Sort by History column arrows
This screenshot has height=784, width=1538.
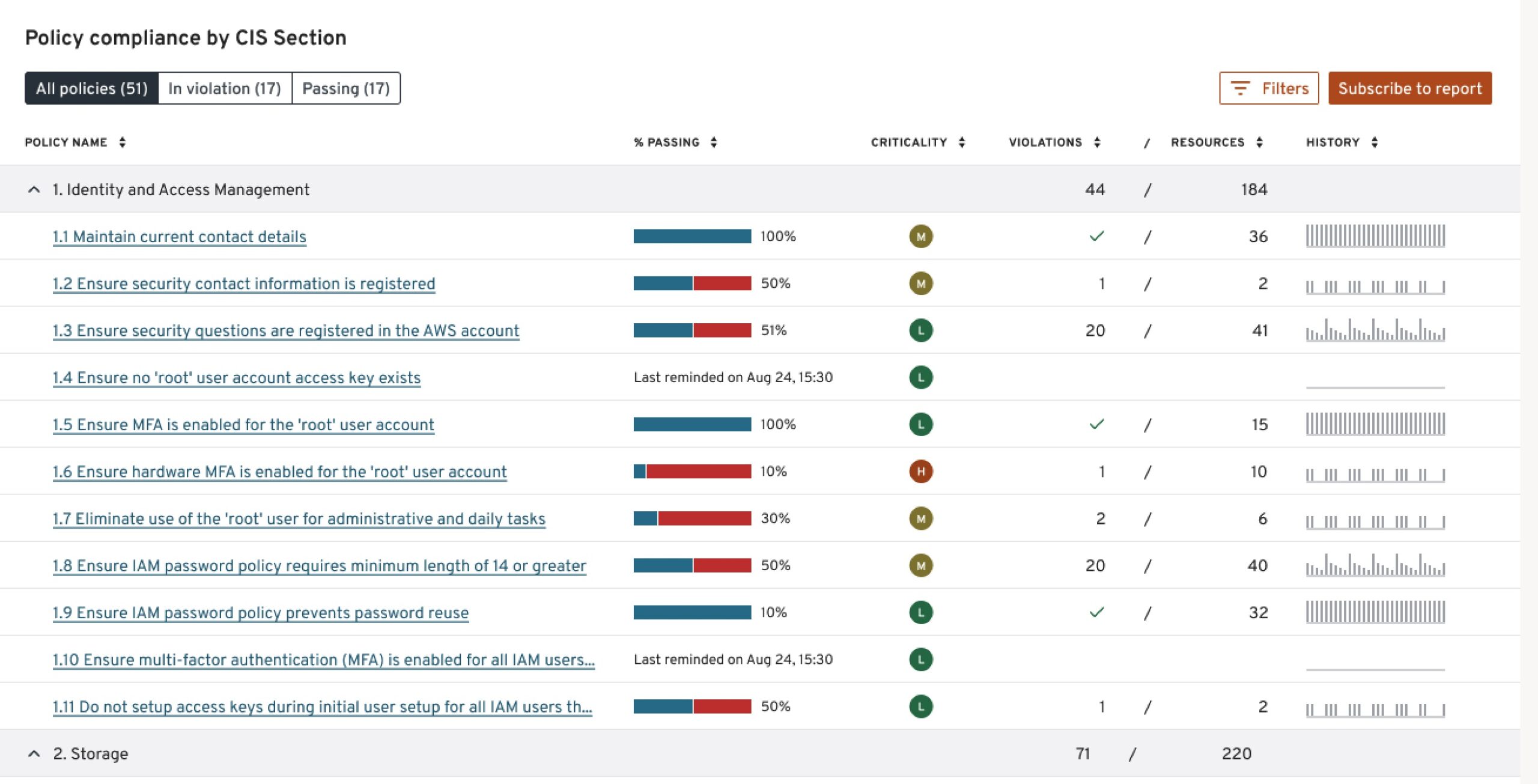pos(1375,142)
